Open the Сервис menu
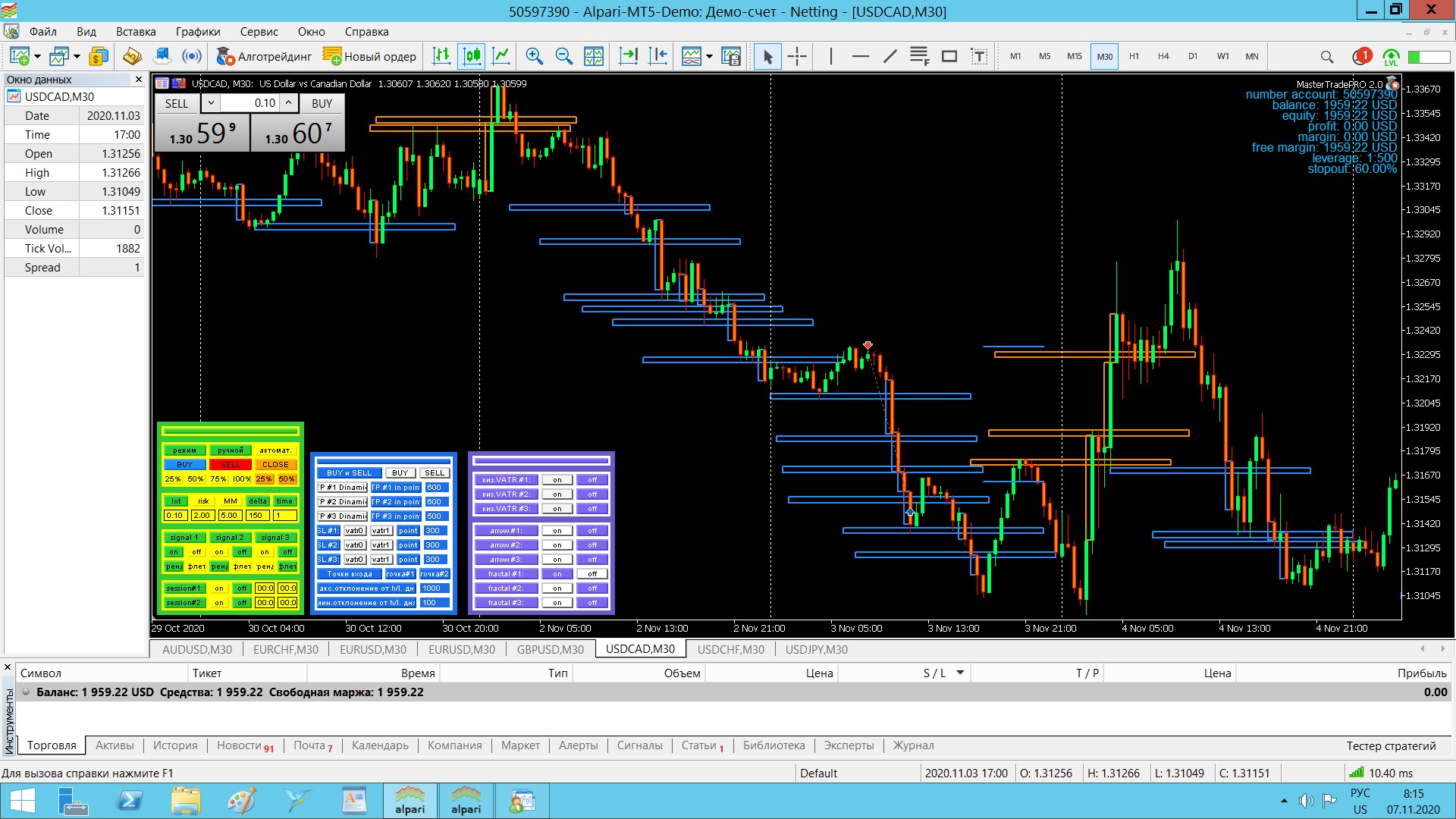The width and height of the screenshot is (1456, 819). [259, 32]
